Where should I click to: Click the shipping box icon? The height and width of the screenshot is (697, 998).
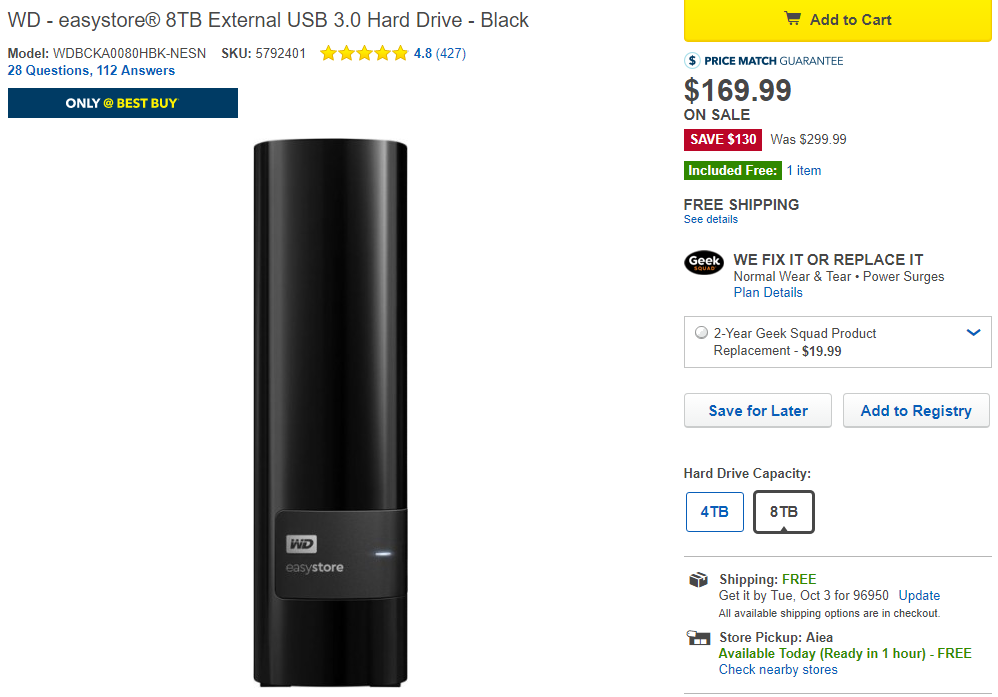click(698, 580)
